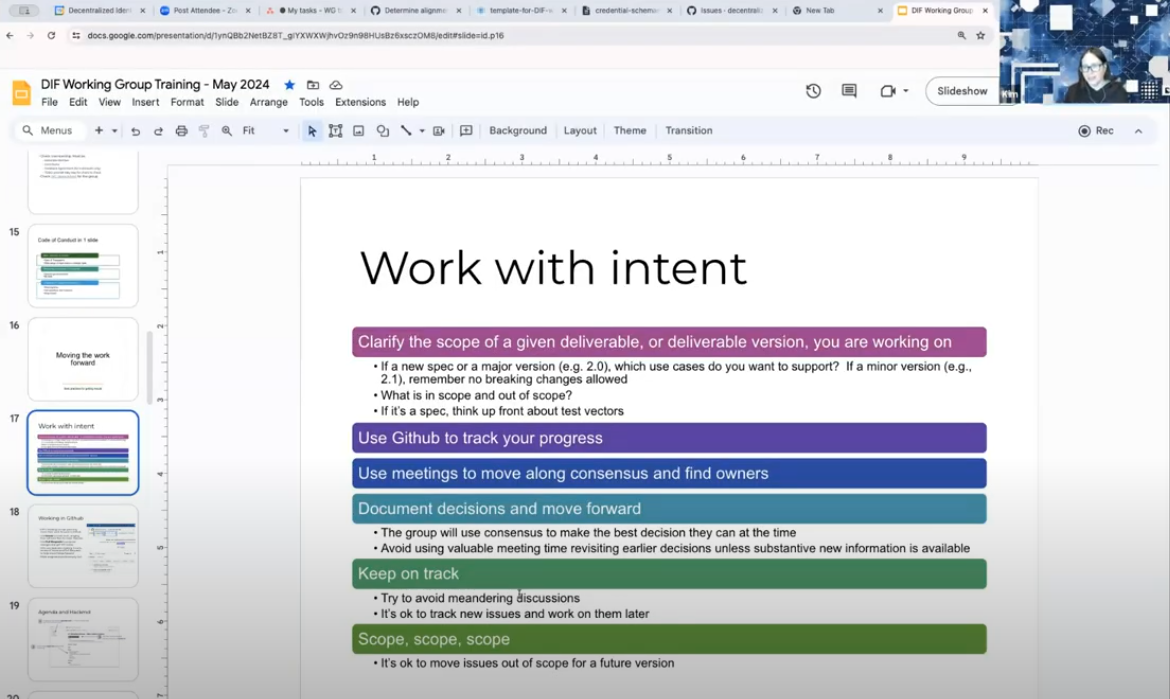Click the Shape tool icon
Screen dimensions: 1170x699
tap(382, 131)
